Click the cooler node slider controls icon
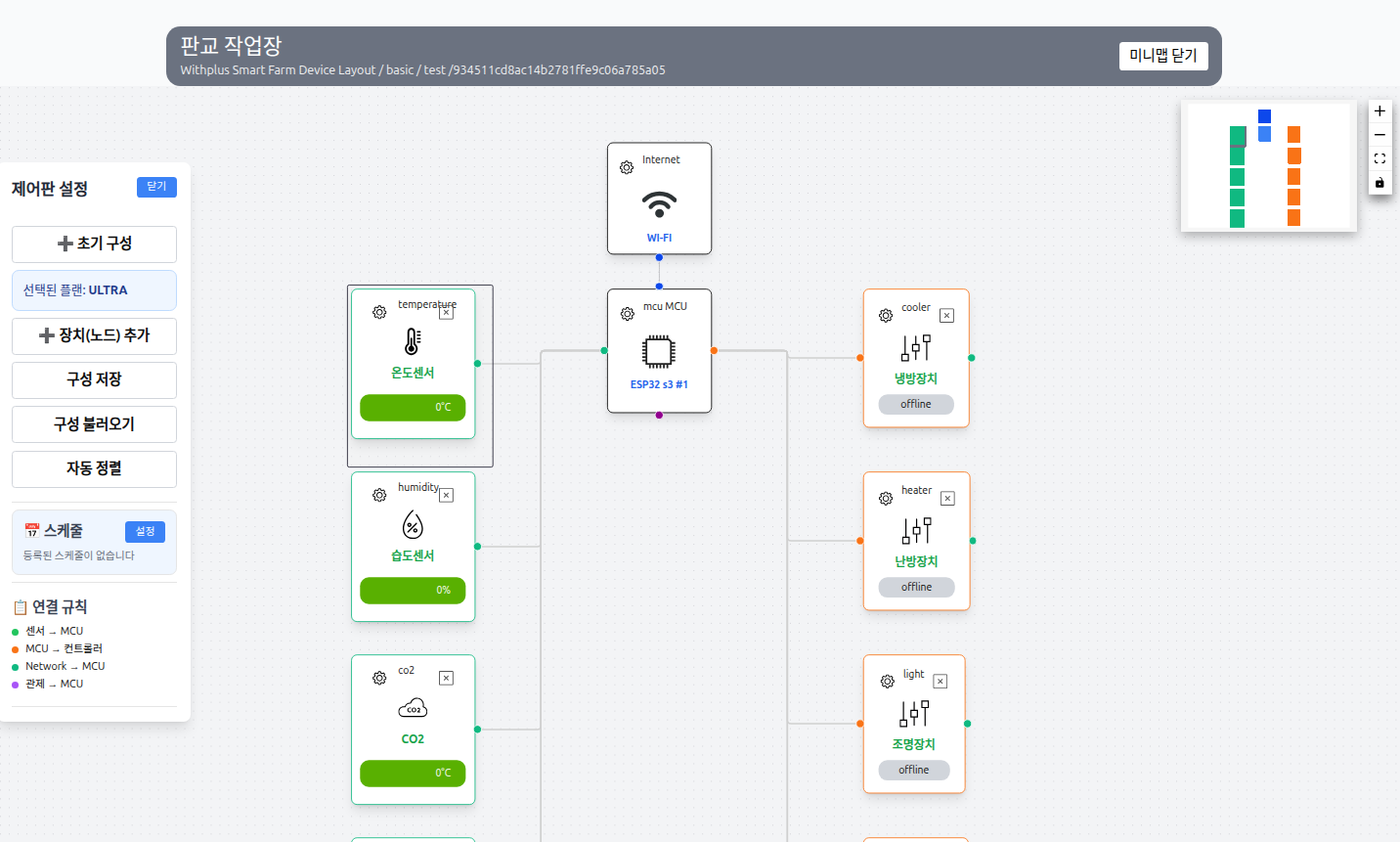Viewport: 1400px width, 842px height. click(x=916, y=347)
